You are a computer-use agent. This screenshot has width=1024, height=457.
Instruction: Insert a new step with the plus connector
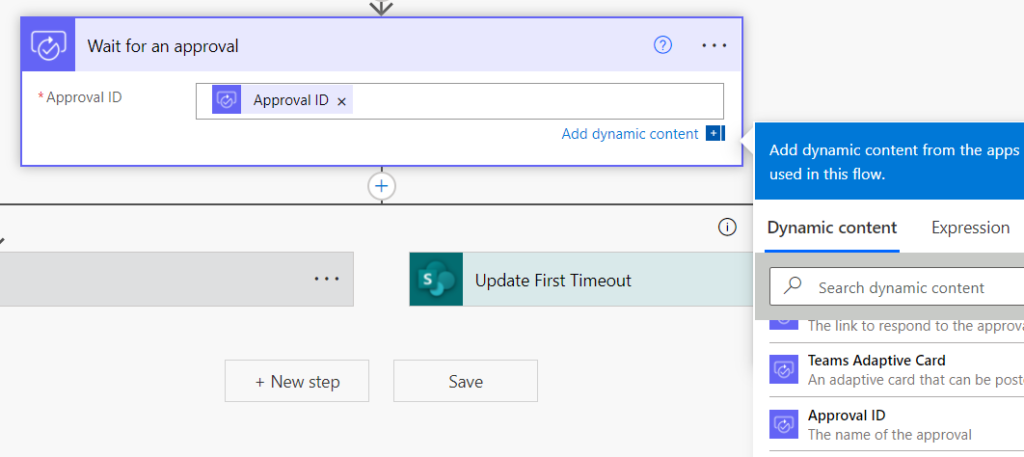[x=381, y=186]
